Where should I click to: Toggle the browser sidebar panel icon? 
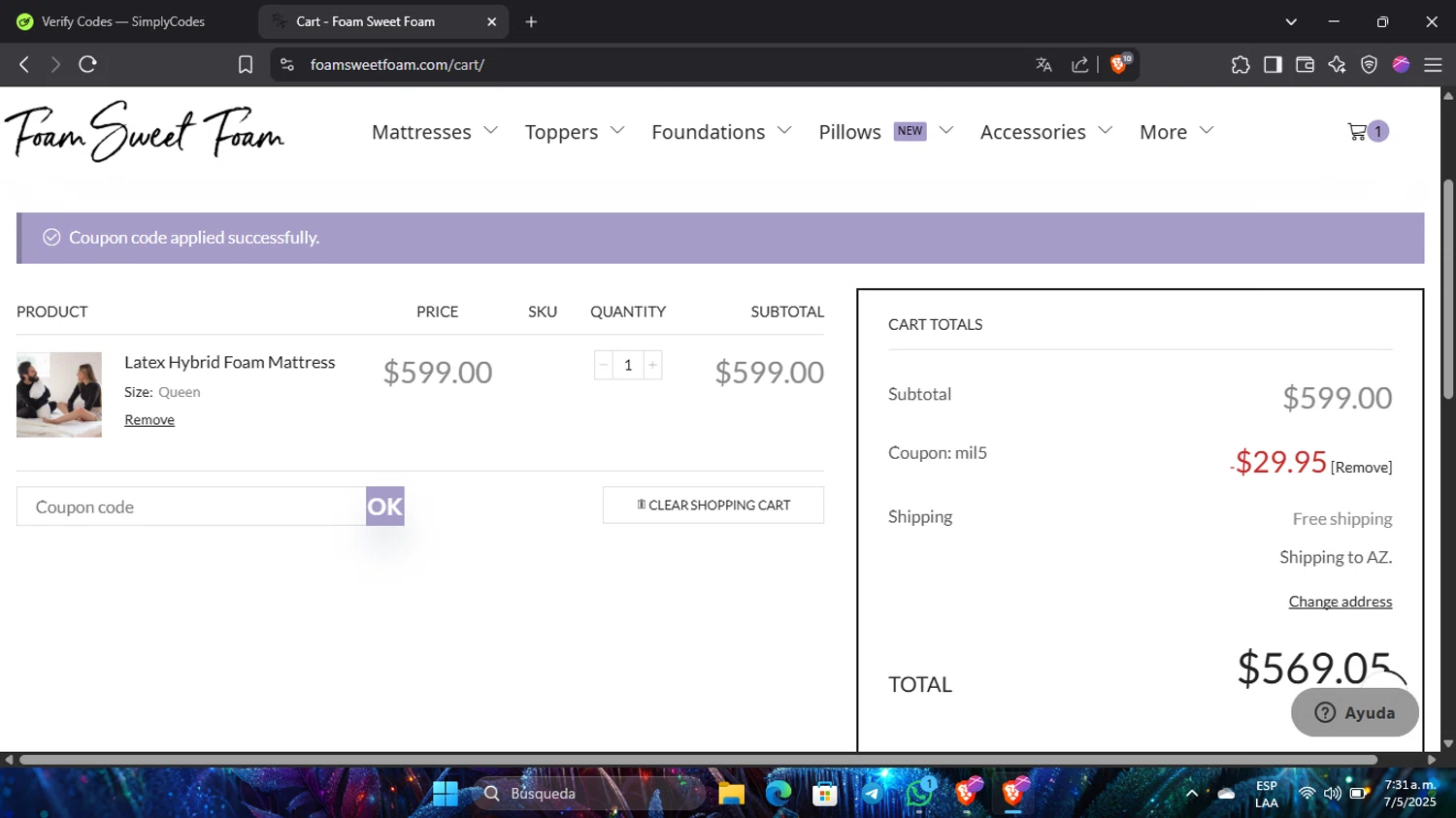(1273, 65)
